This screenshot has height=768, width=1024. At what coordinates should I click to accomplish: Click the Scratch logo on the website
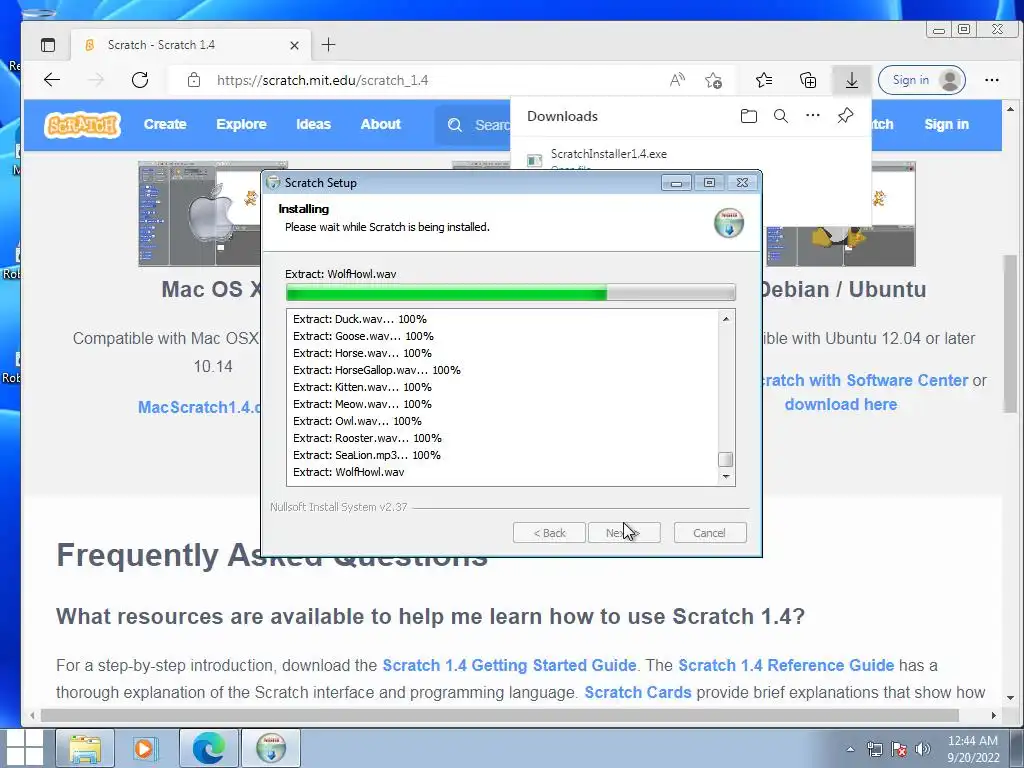82,124
